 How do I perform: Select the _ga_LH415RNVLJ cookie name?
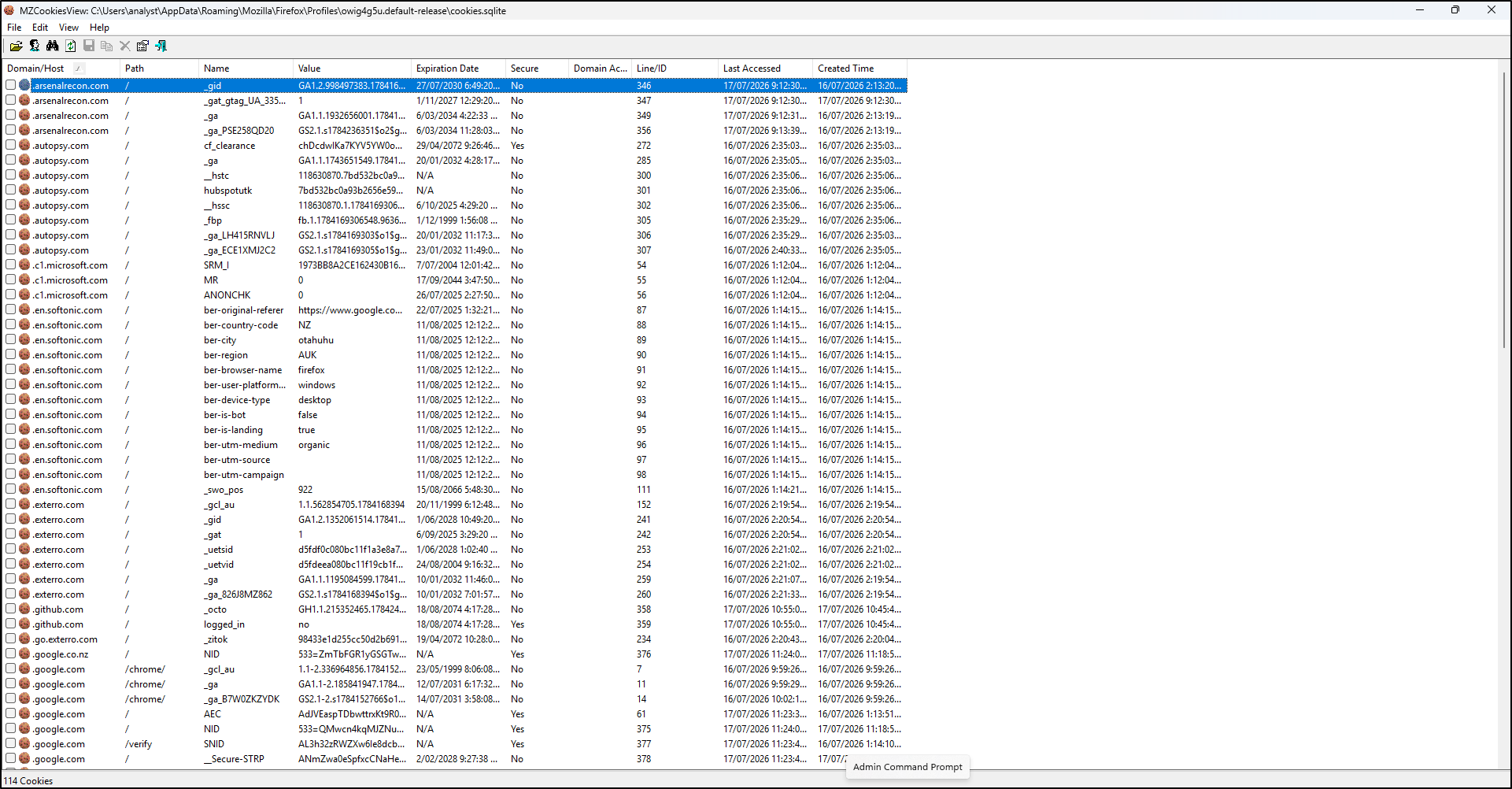click(240, 235)
